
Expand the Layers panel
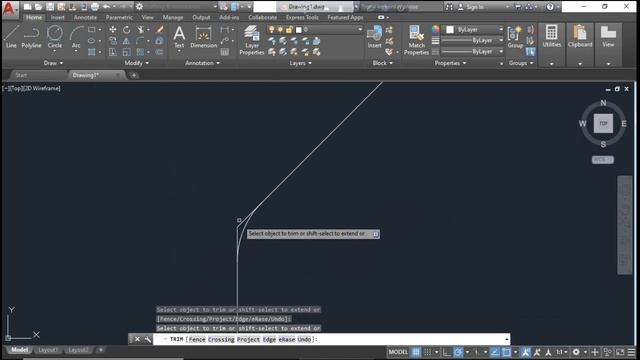301,63
